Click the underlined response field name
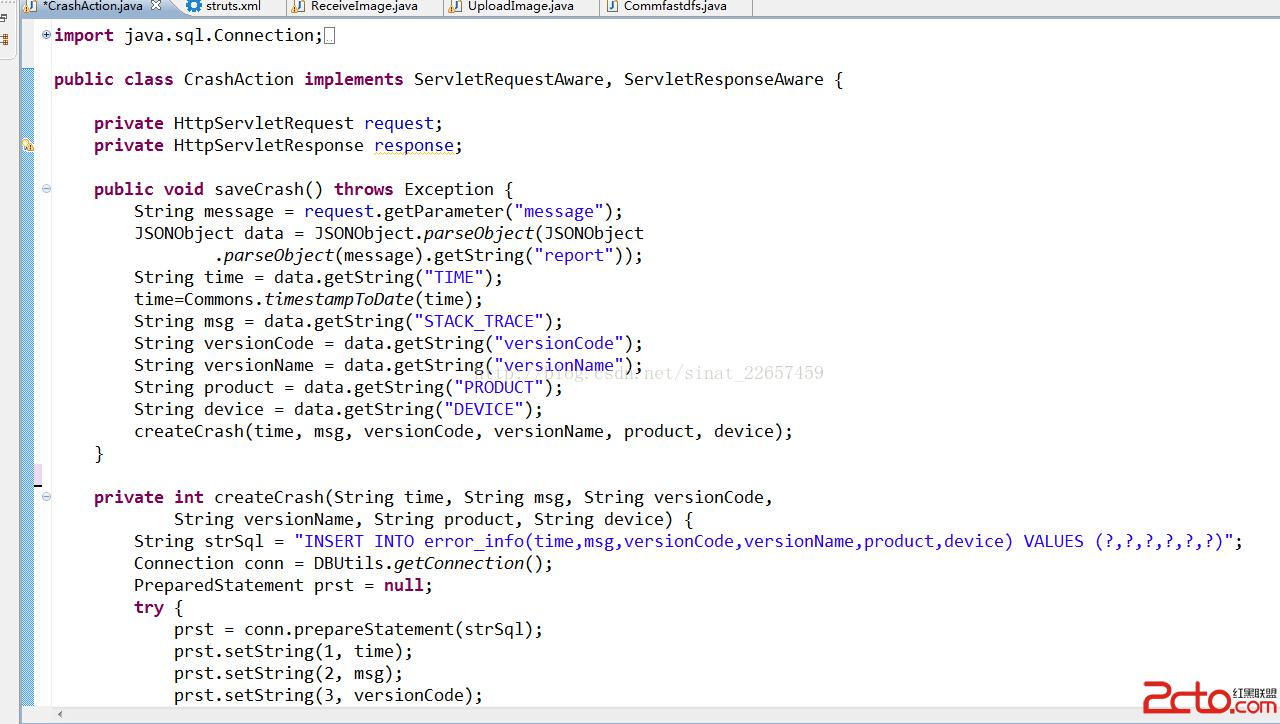Screen dimensions: 1280x724 click(x=414, y=145)
